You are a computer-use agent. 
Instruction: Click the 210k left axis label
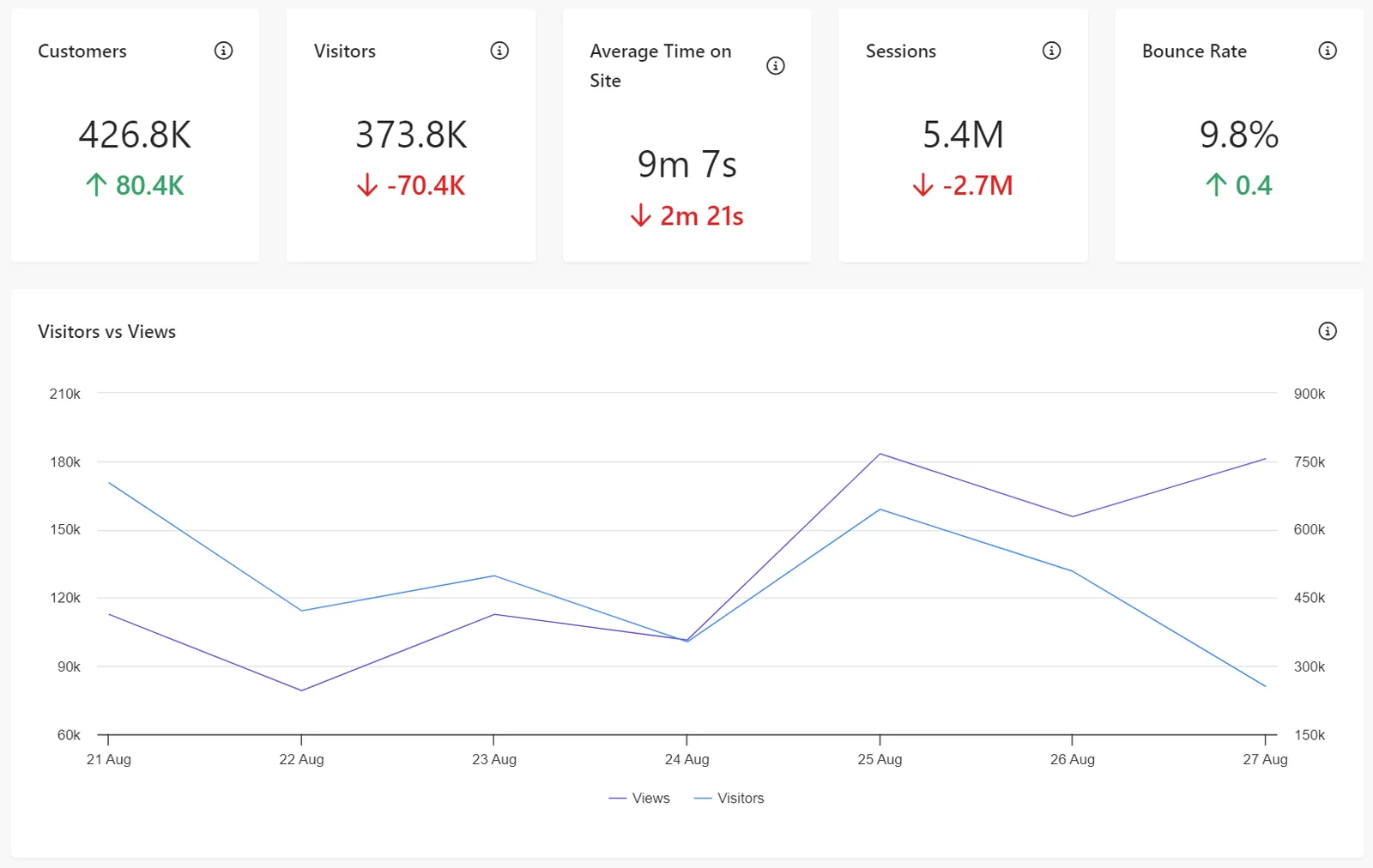tap(65, 394)
